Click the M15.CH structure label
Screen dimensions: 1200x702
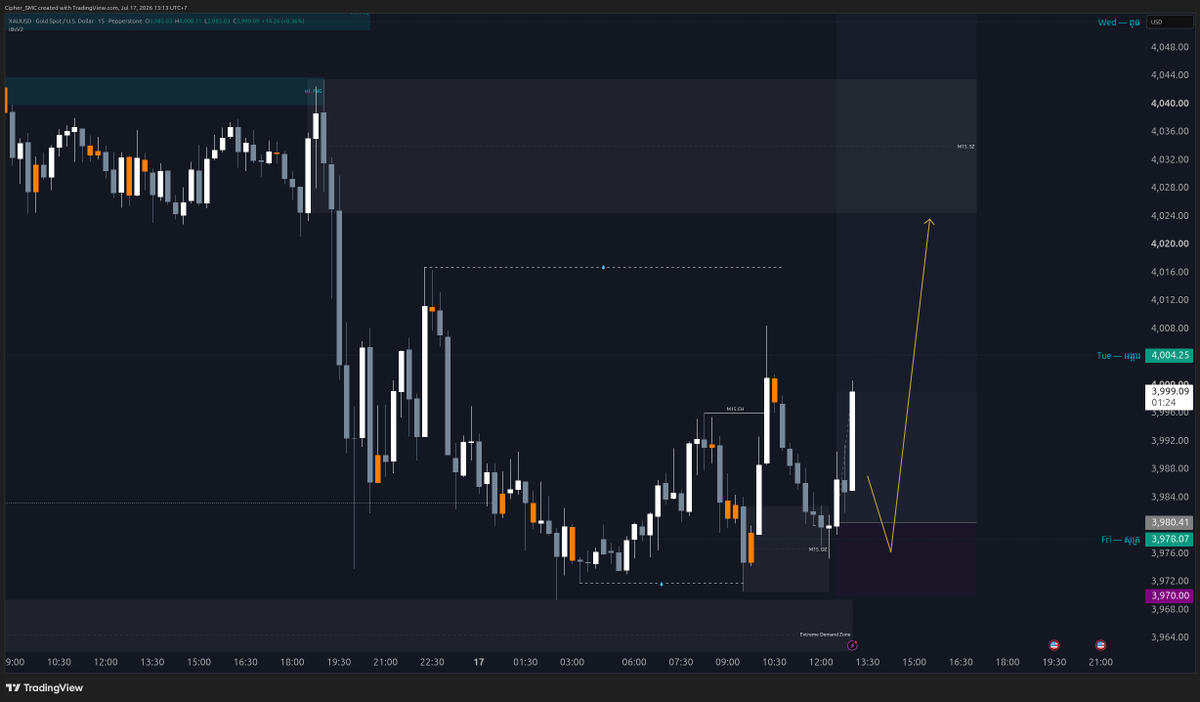[x=735, y=409]
